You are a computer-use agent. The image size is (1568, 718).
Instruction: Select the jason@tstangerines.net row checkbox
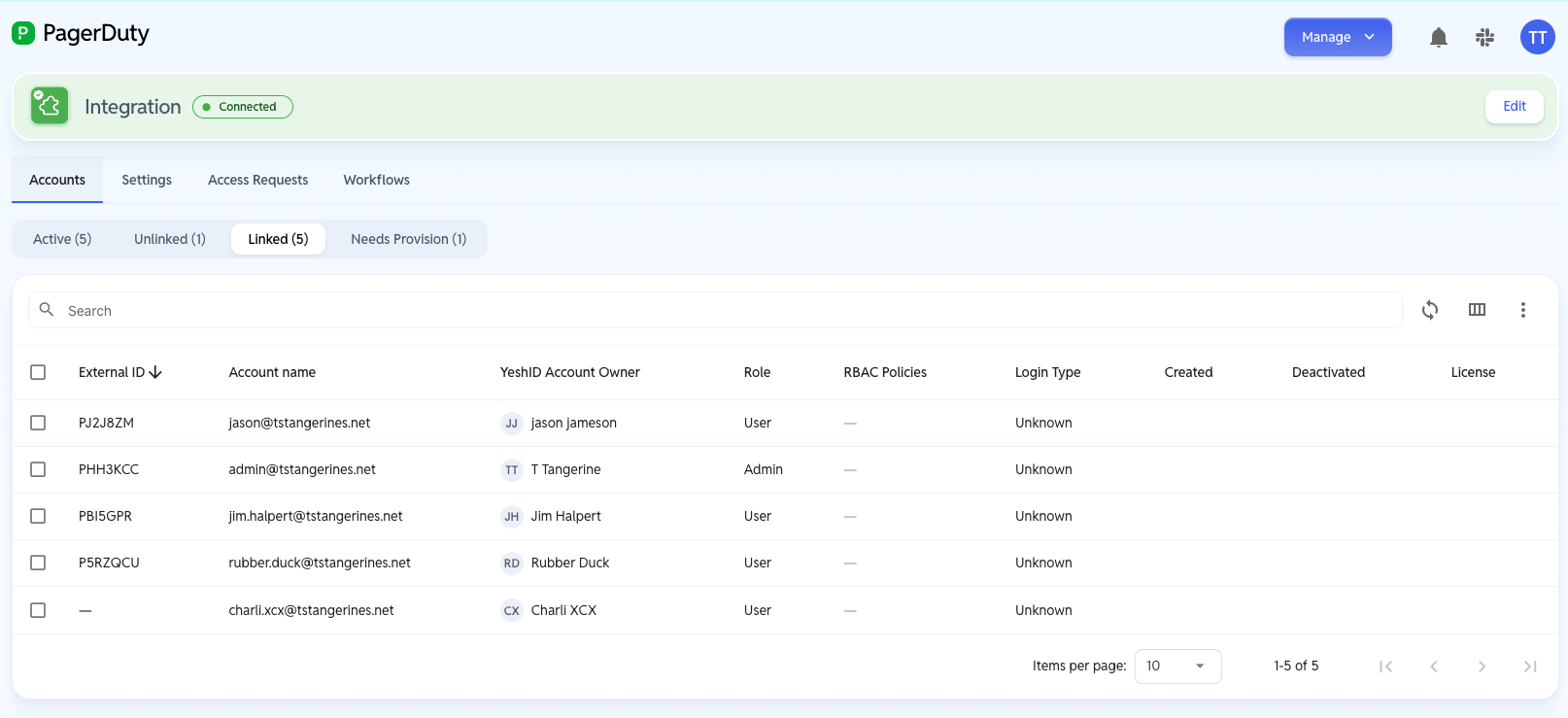(x=38, y=423)
